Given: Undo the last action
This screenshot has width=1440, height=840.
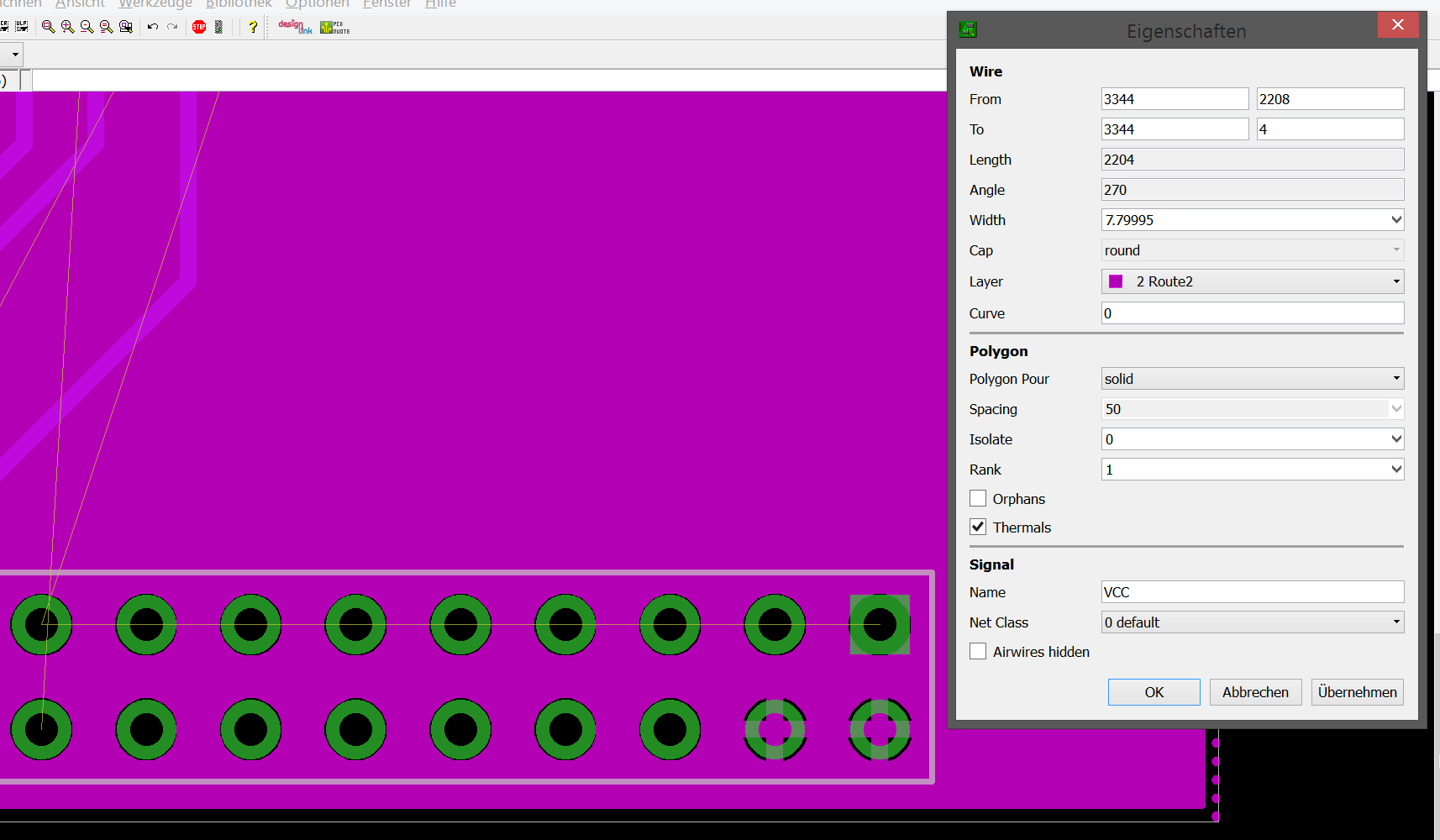Looking at the screenshot, I should pos(153,27).
